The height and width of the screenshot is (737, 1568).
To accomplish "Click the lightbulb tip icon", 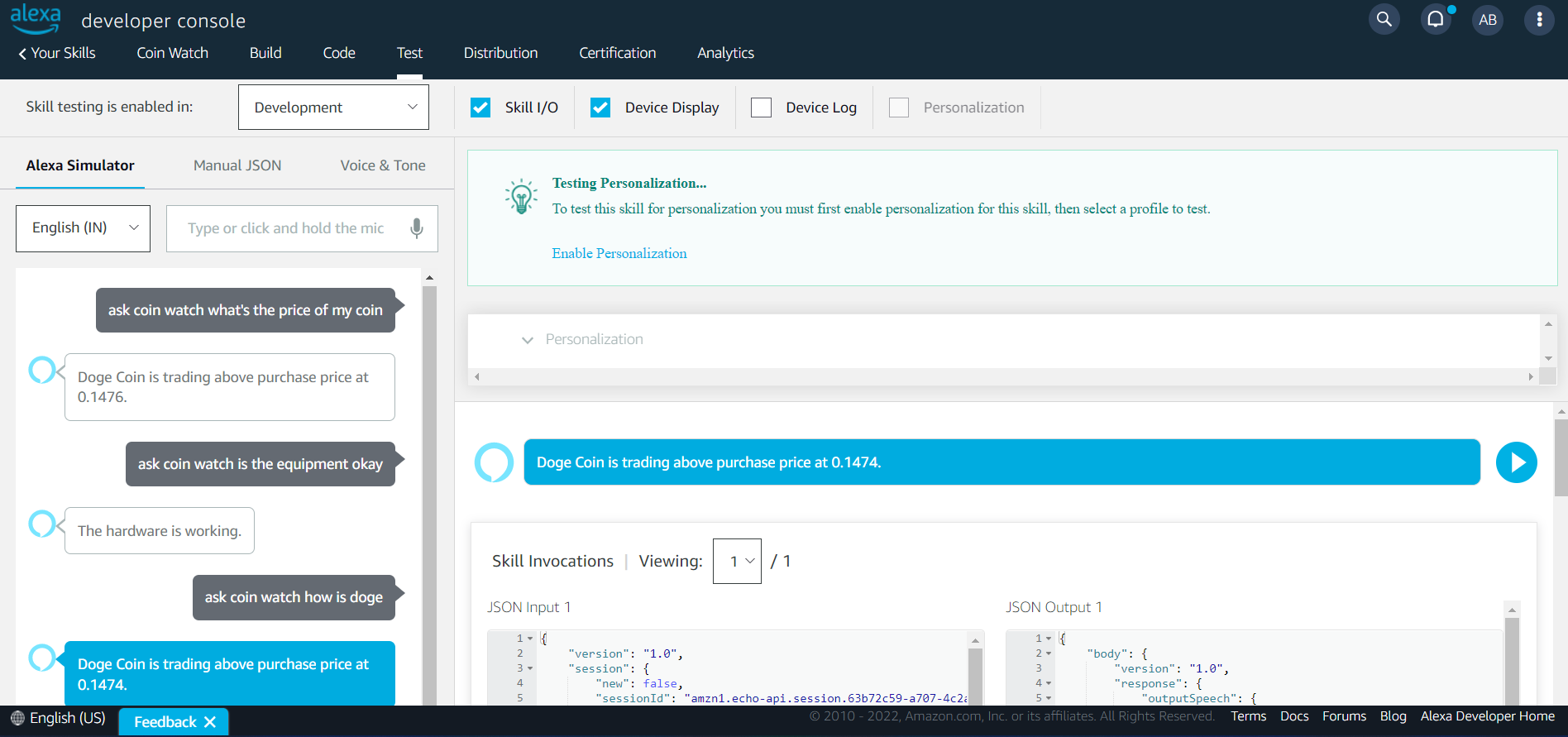I will point(521,197).
